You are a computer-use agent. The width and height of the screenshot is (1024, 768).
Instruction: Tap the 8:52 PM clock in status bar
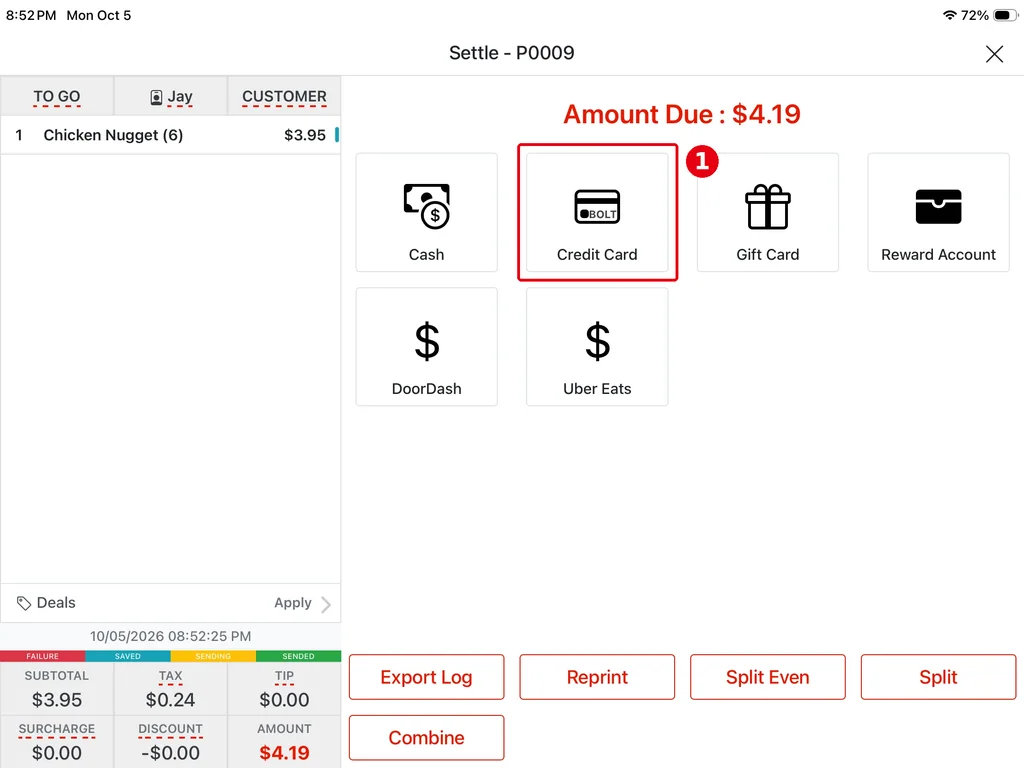(31, 15)
